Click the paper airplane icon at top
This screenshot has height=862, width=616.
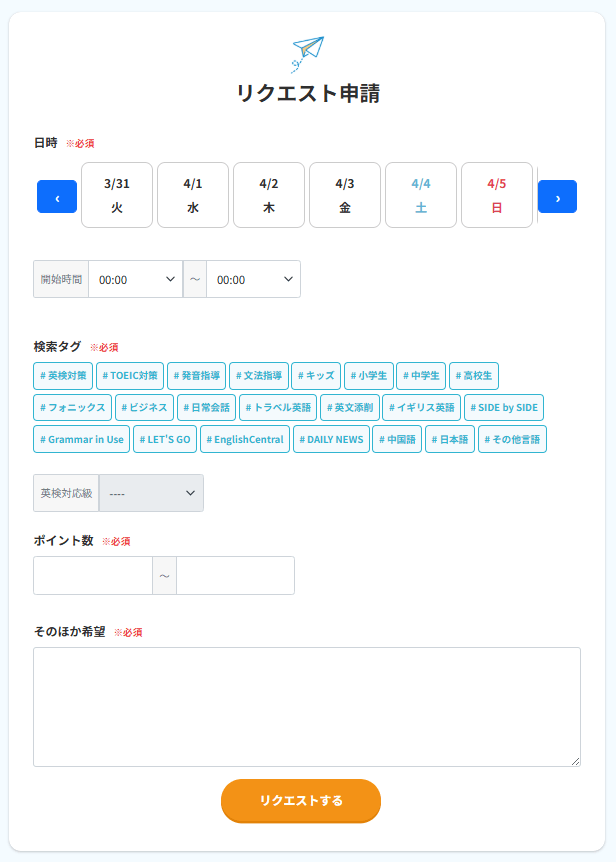pos(308,53)
